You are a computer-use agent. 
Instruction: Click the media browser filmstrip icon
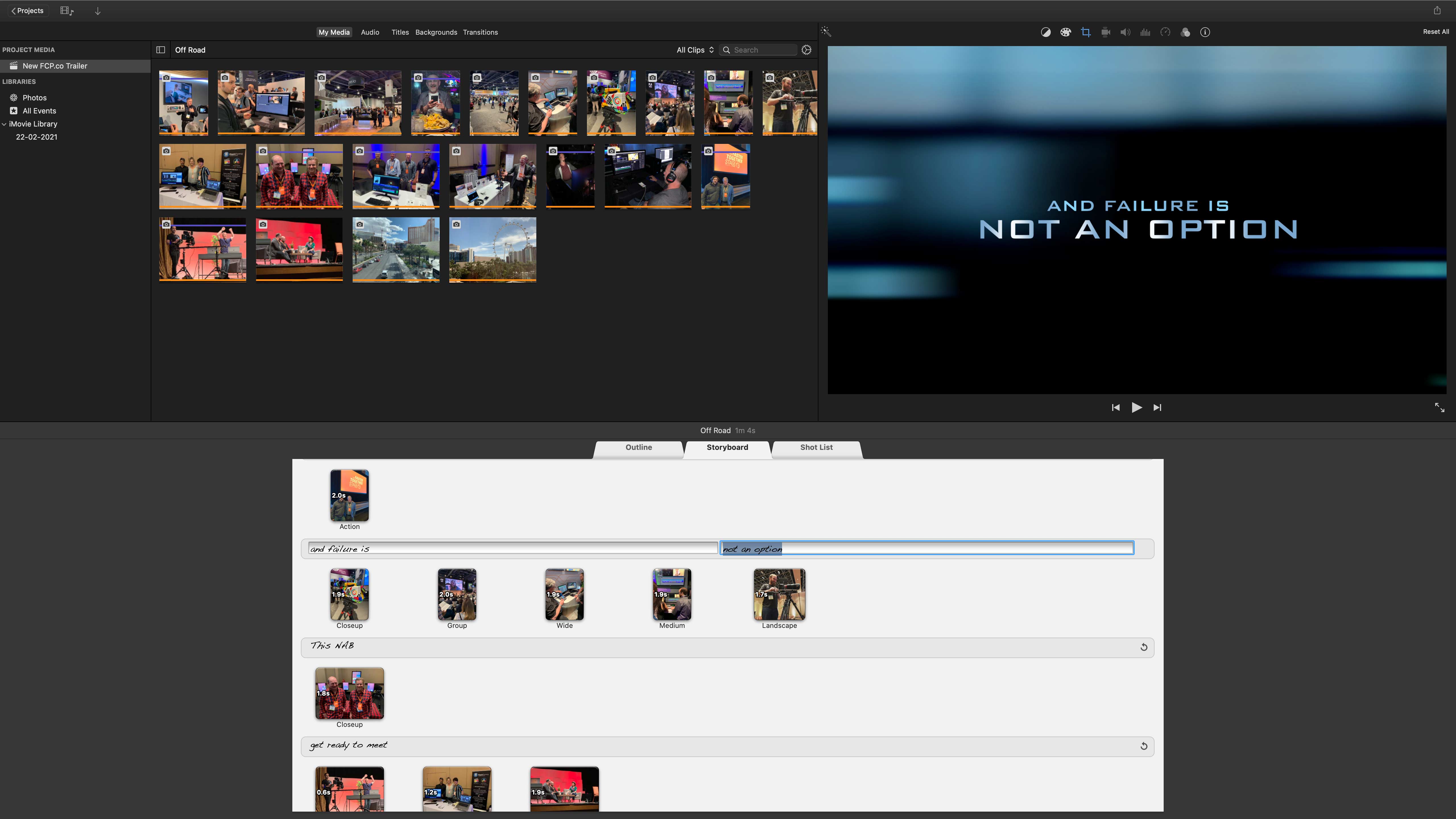click(67, 11)
